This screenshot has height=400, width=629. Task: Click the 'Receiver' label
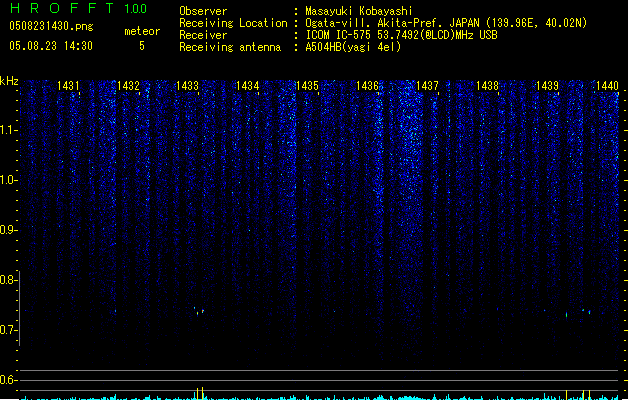(203, 35)
